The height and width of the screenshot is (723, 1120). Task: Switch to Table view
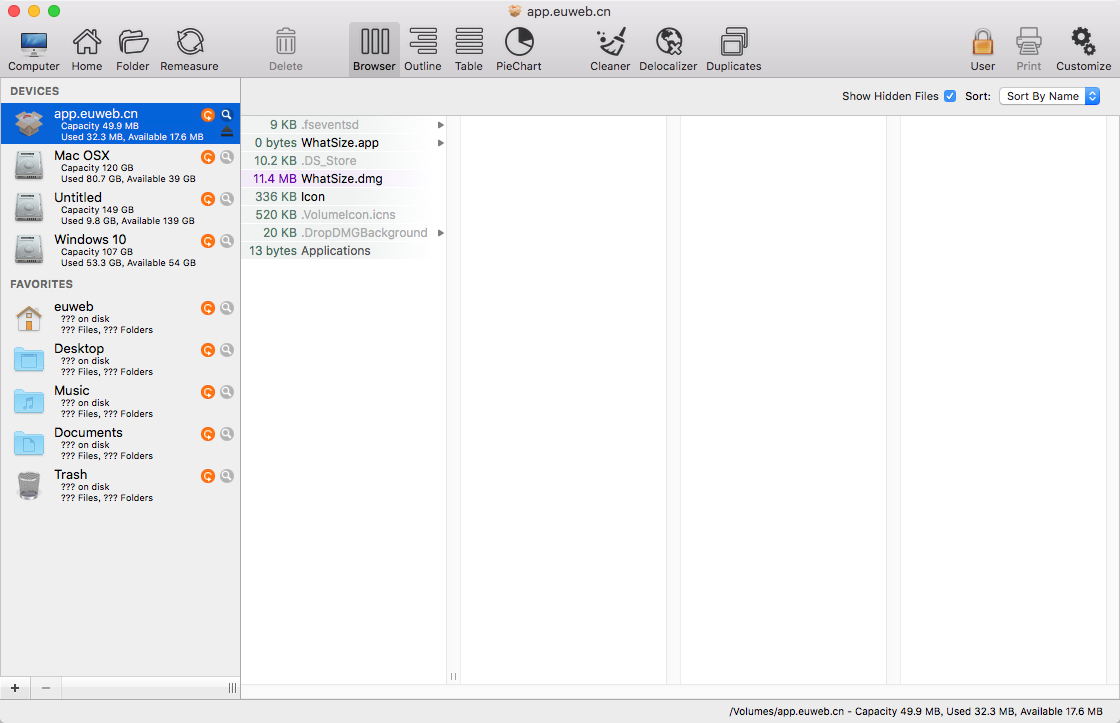[469, 50]
